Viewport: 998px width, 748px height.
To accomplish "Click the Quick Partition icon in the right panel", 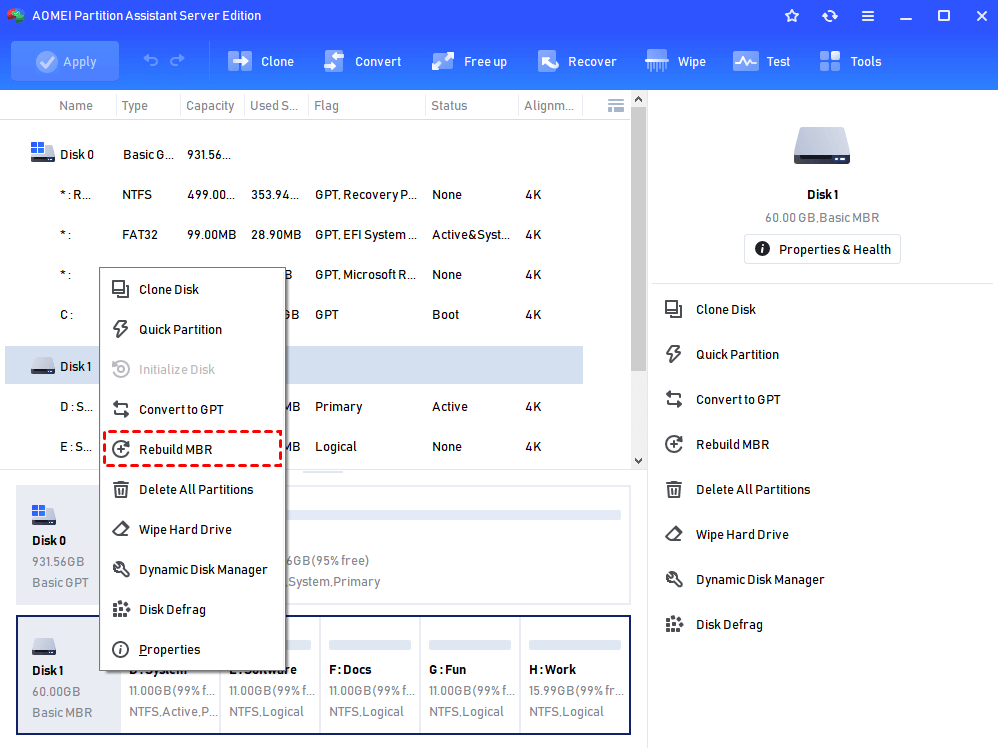I will 673,354.
